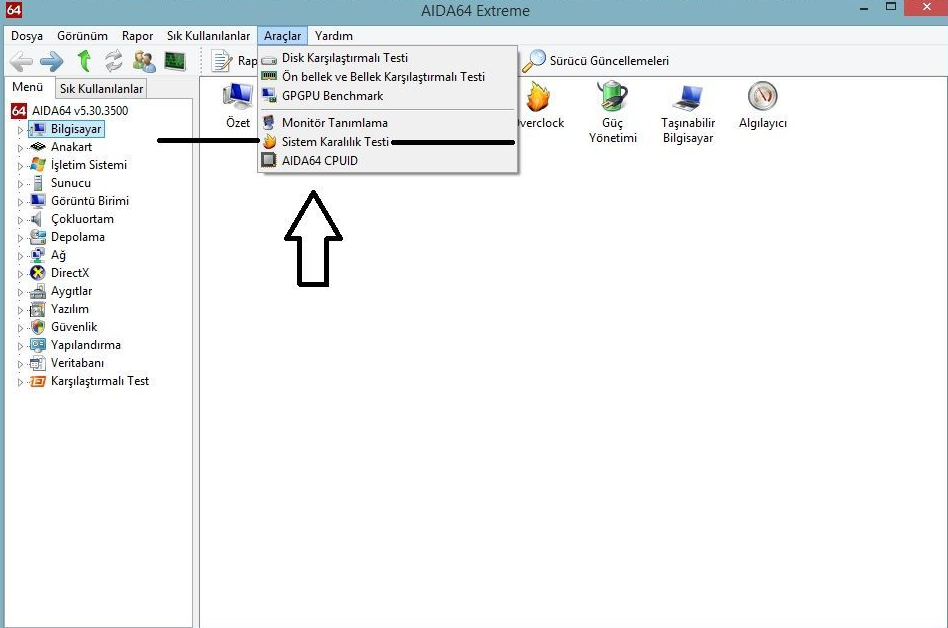Open the Dosya menu
This screenshot has height=628, width=948.
[27, 36]
